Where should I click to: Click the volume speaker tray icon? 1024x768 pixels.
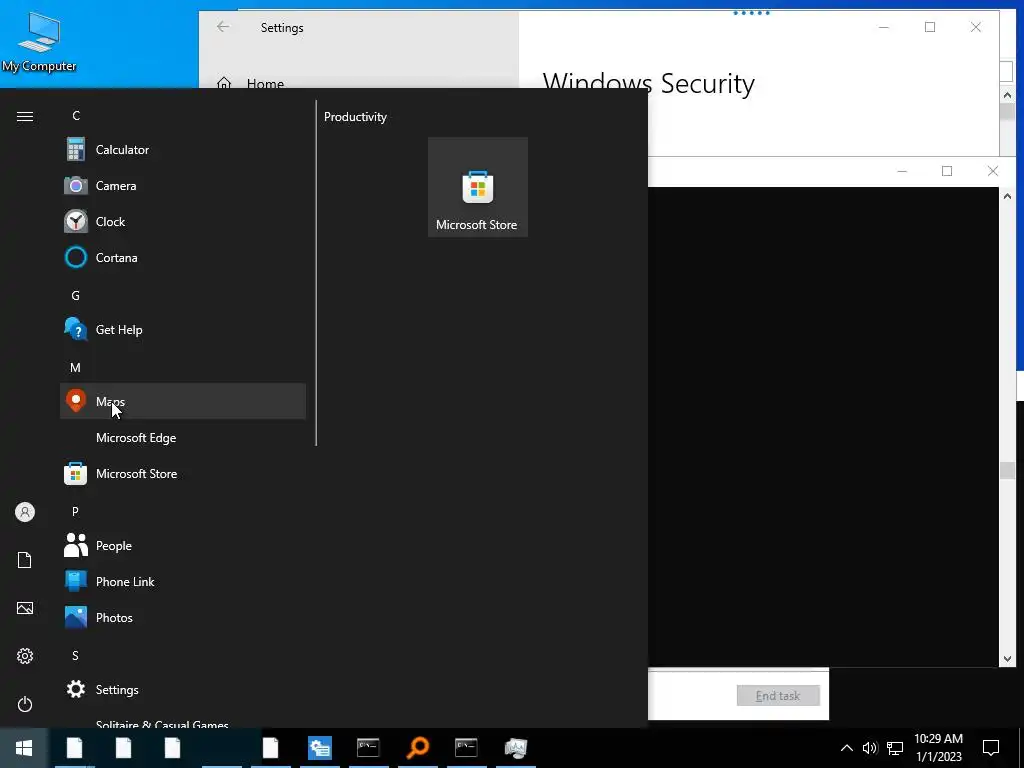pyautogui.click(x=870, y=748)
